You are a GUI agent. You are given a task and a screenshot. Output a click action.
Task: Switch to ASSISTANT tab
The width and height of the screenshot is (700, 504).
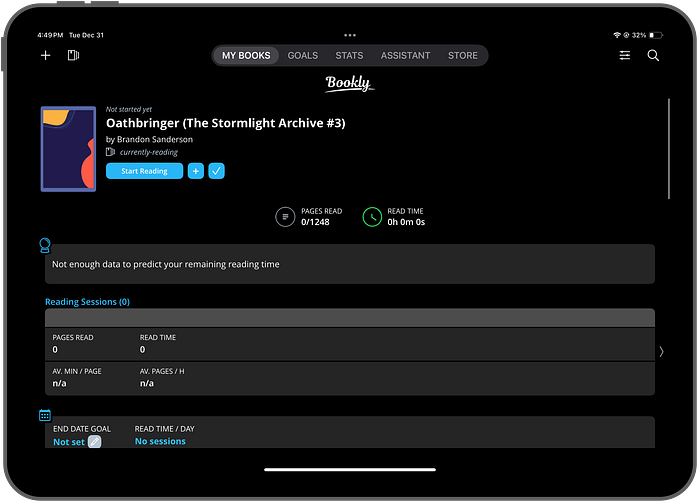(405, 55)
